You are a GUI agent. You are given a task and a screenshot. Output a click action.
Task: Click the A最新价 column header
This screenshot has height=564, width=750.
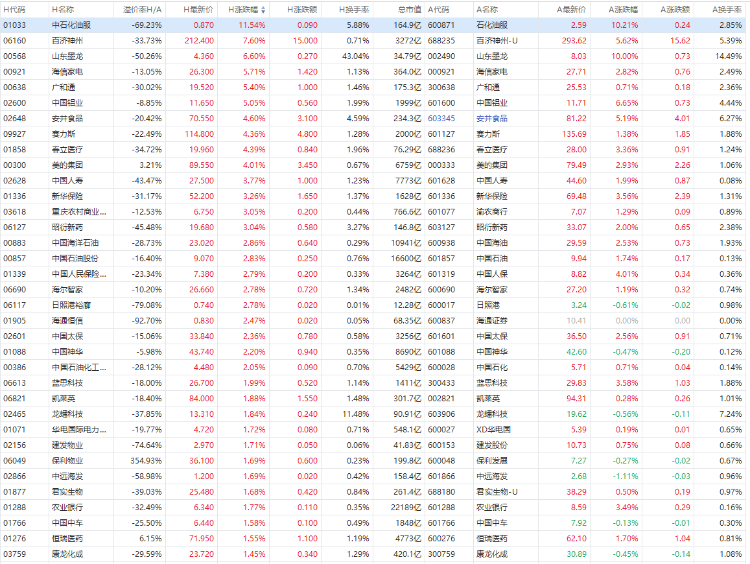pos(566,7)
